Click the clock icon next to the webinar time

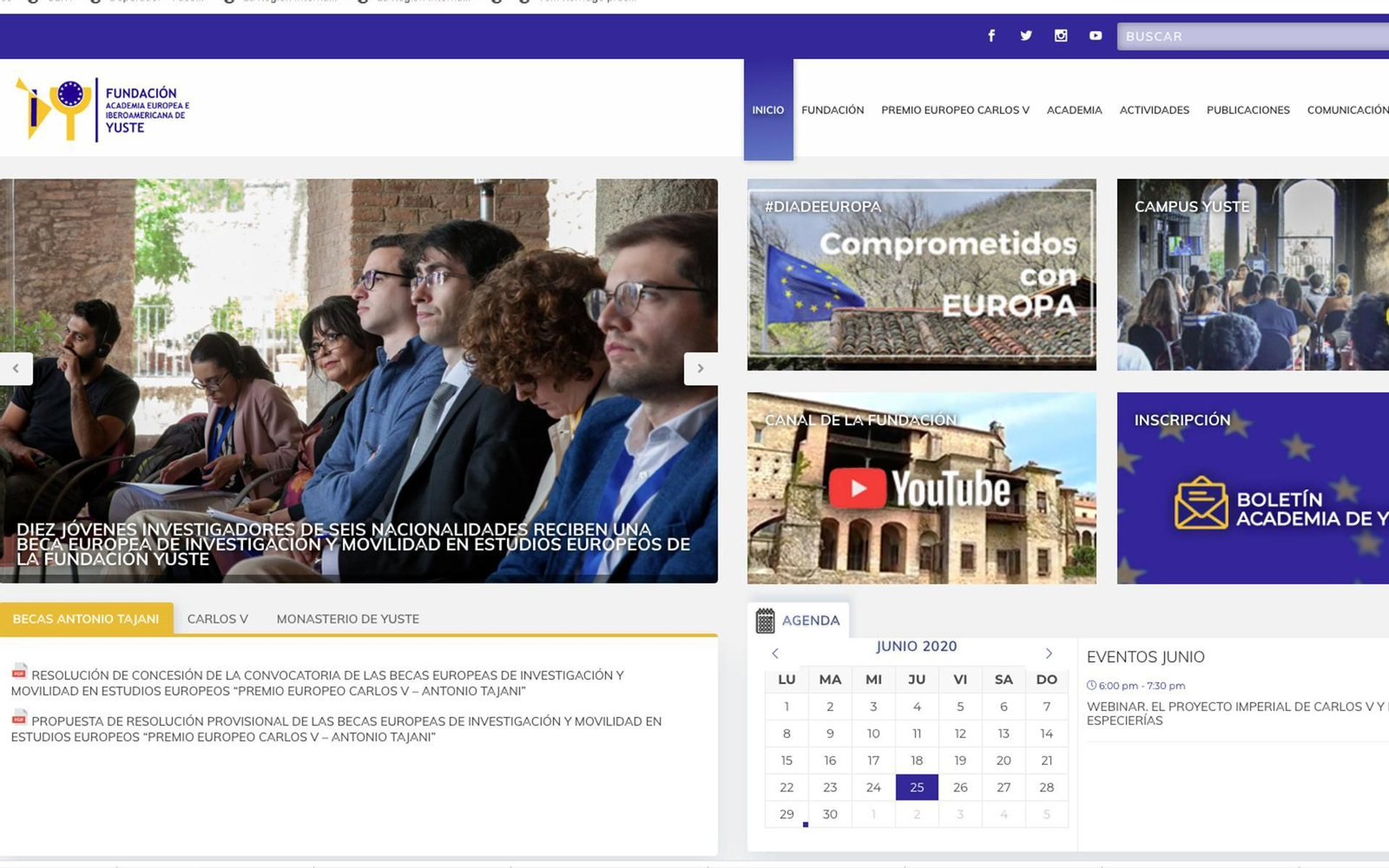(x=1093, y=684)
